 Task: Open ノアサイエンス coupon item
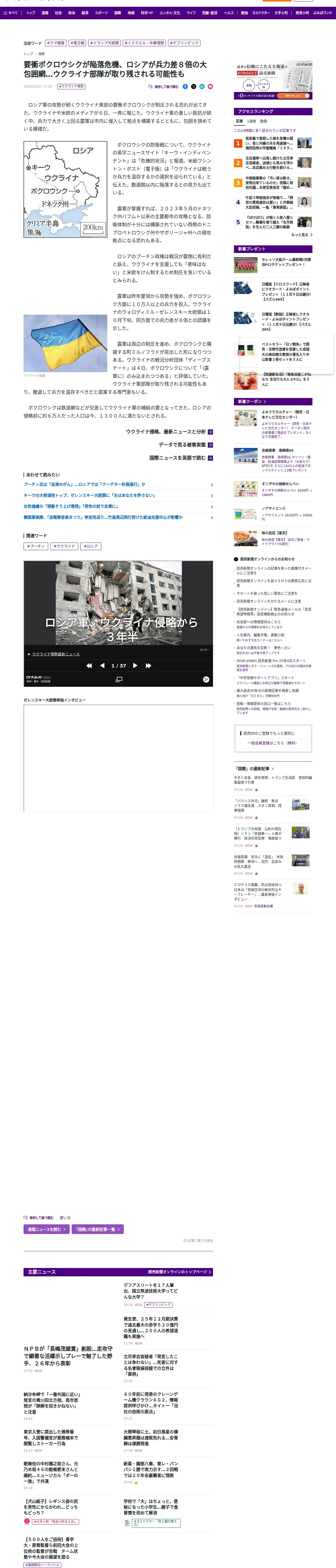(273, 514)
